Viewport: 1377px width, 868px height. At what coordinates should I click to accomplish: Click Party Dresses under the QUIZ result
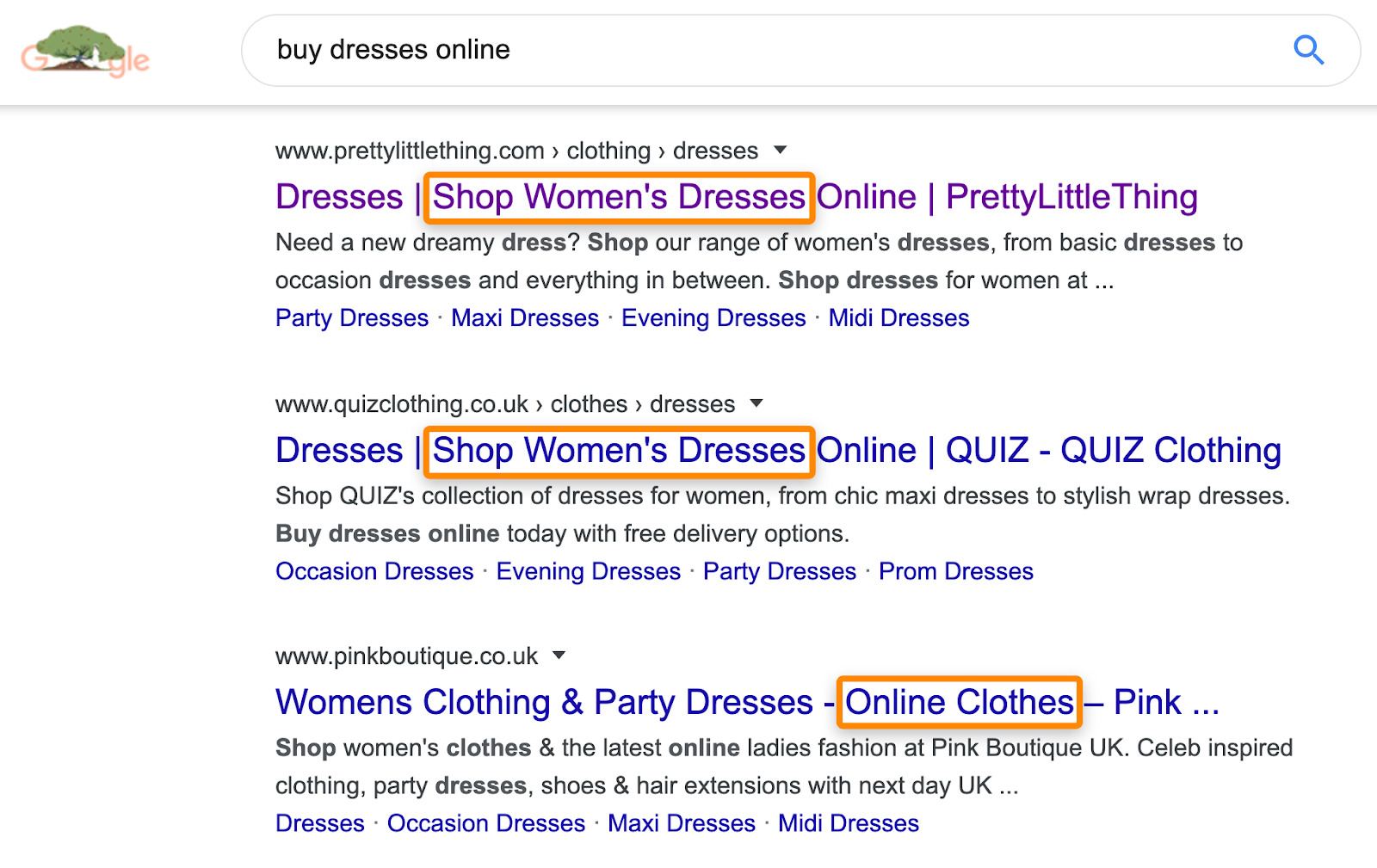point(779,570)
